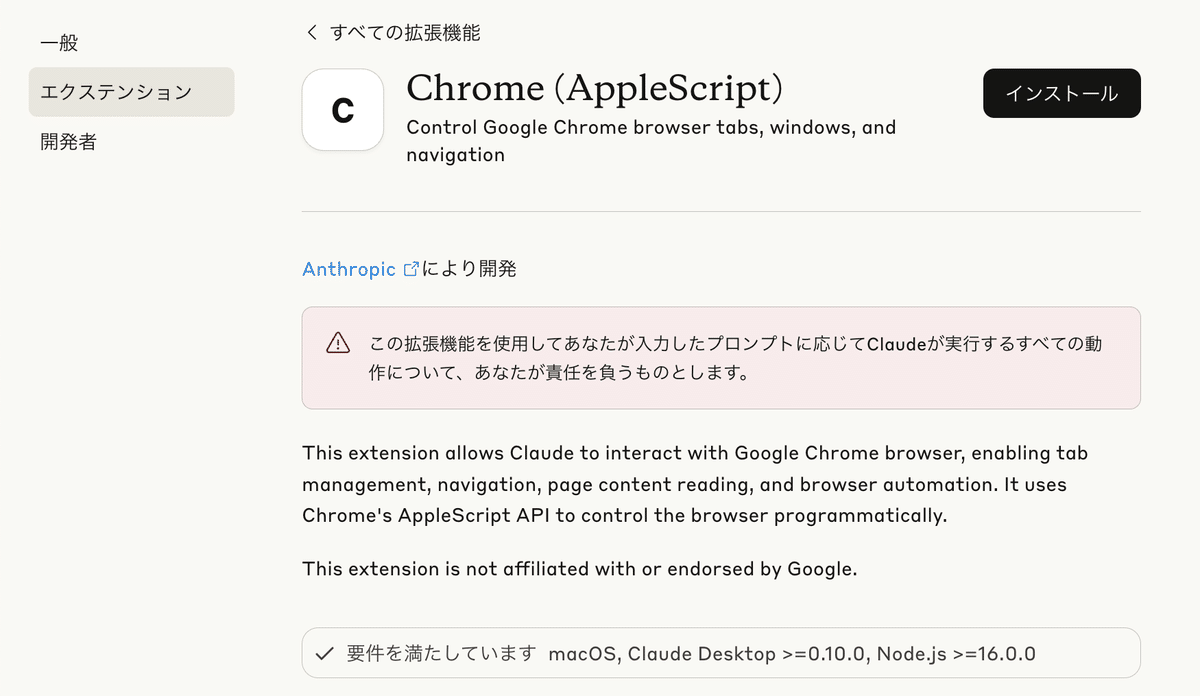
Task: Click the pink warning message box
Action: pos(720,358)
